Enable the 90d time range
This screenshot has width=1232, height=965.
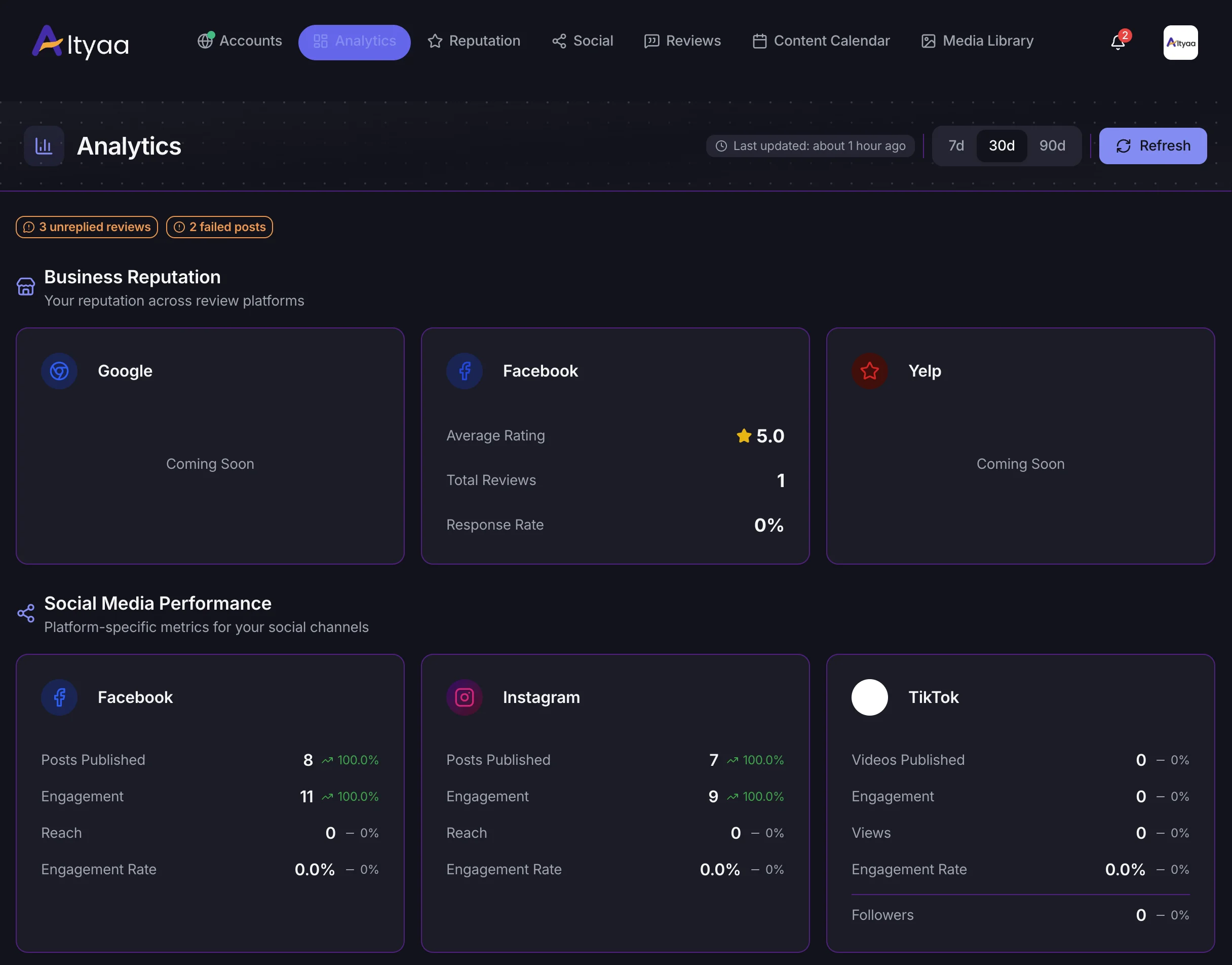coord(1051,146)
